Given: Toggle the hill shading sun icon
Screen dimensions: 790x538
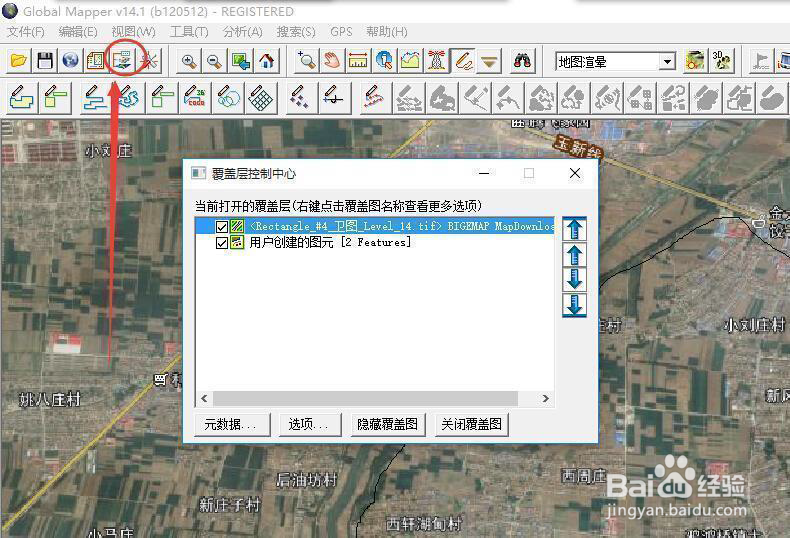Looking at the screenshot, I should (x=695, y=61).
